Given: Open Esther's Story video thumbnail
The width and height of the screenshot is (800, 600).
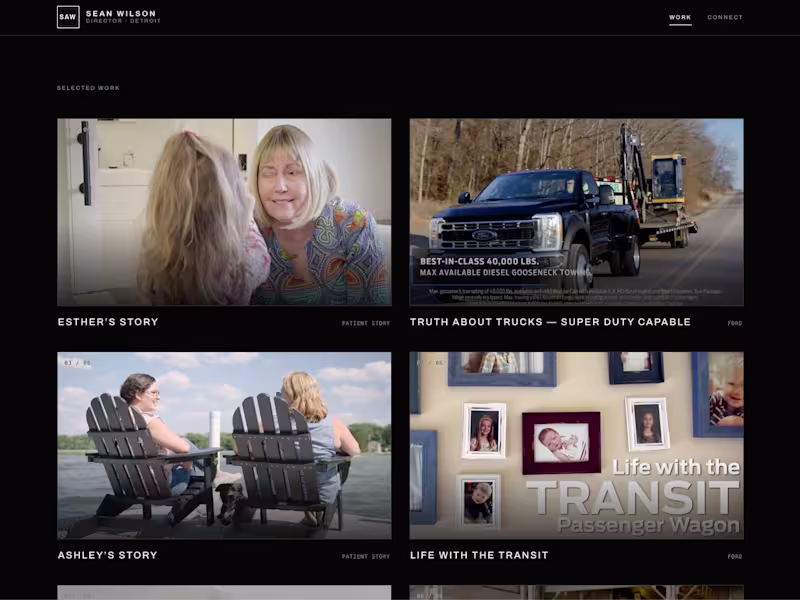Looking at the screenshot, I should click(x=224, y=212).
